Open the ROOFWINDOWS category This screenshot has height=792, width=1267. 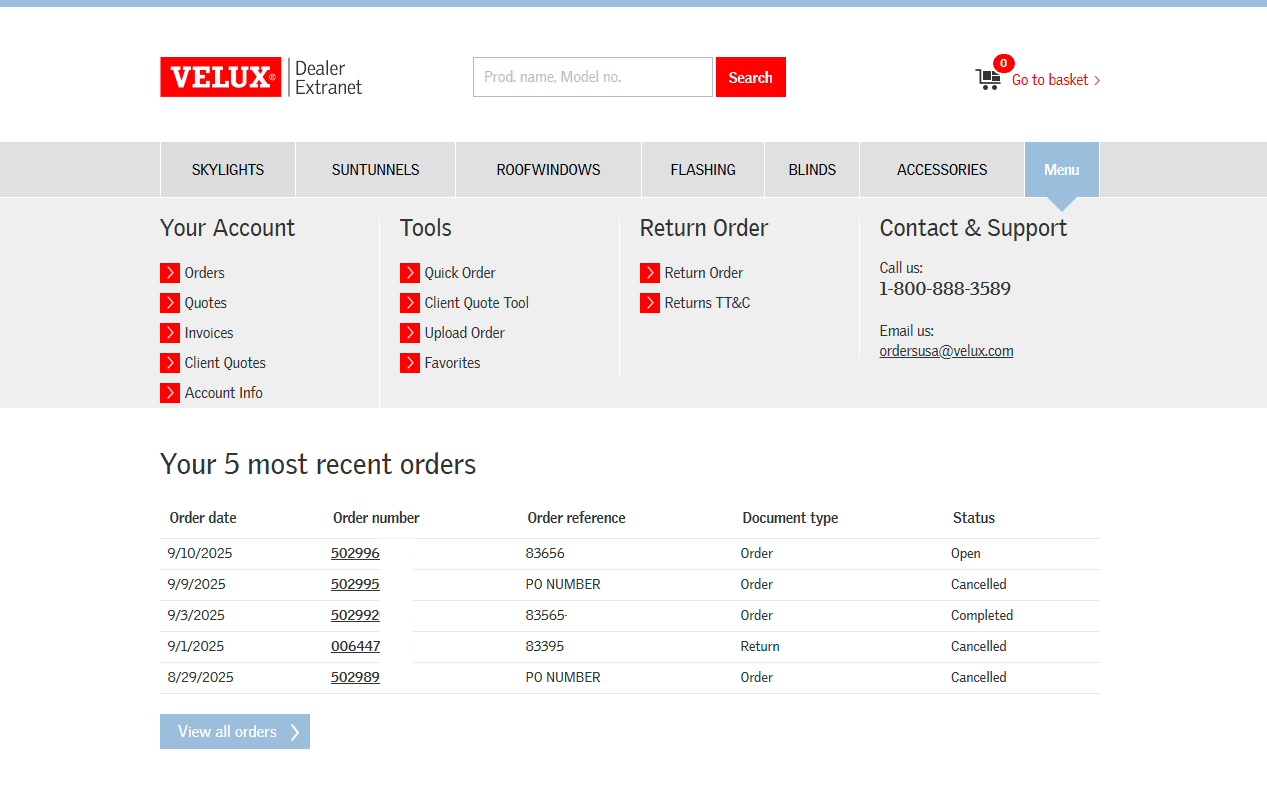click(548, 170)
